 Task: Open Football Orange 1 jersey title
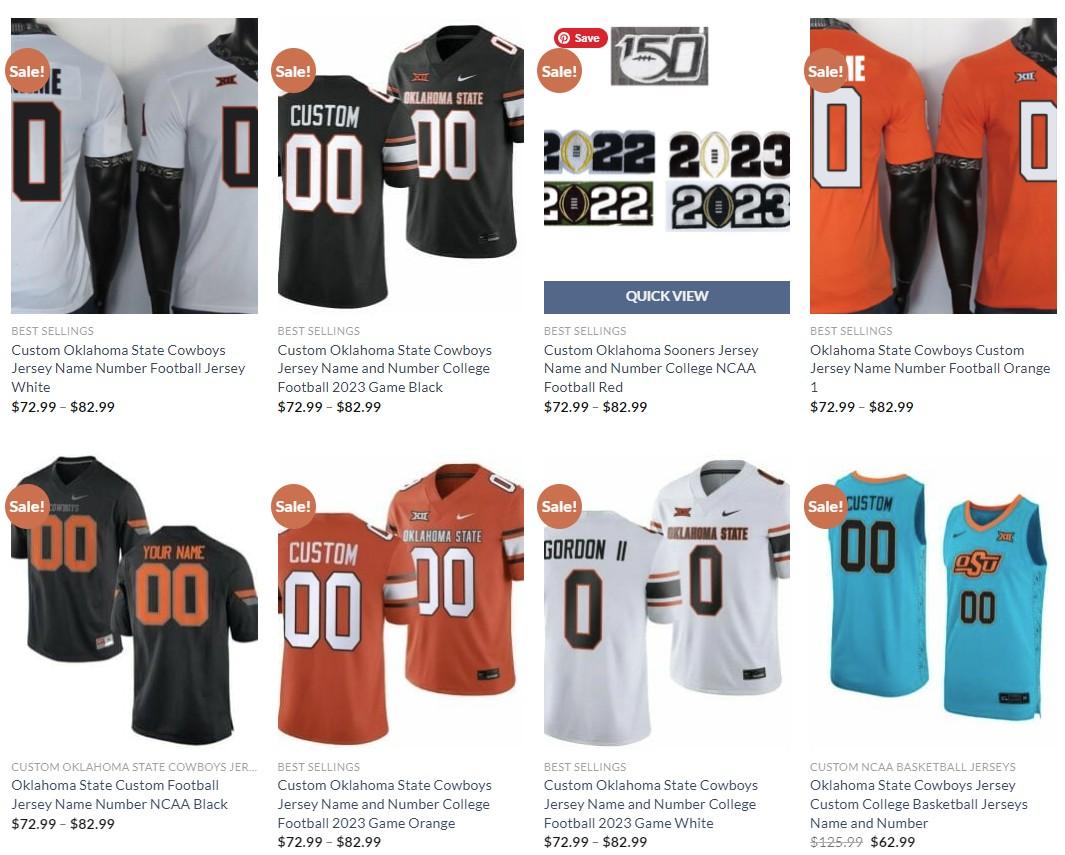click(x=930, y=368)
